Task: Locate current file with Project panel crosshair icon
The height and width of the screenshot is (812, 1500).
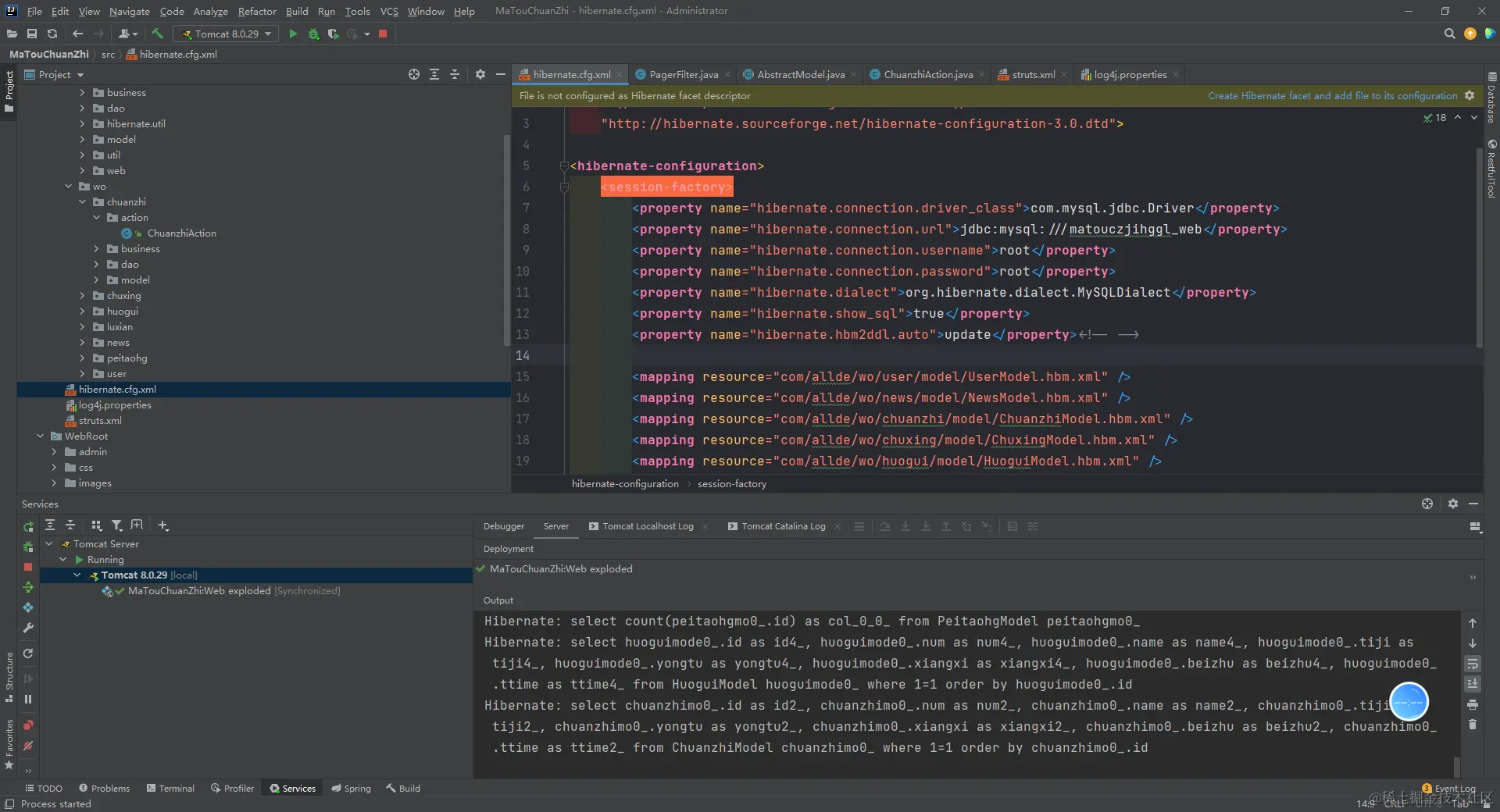Action: click(x=414, y=74)
